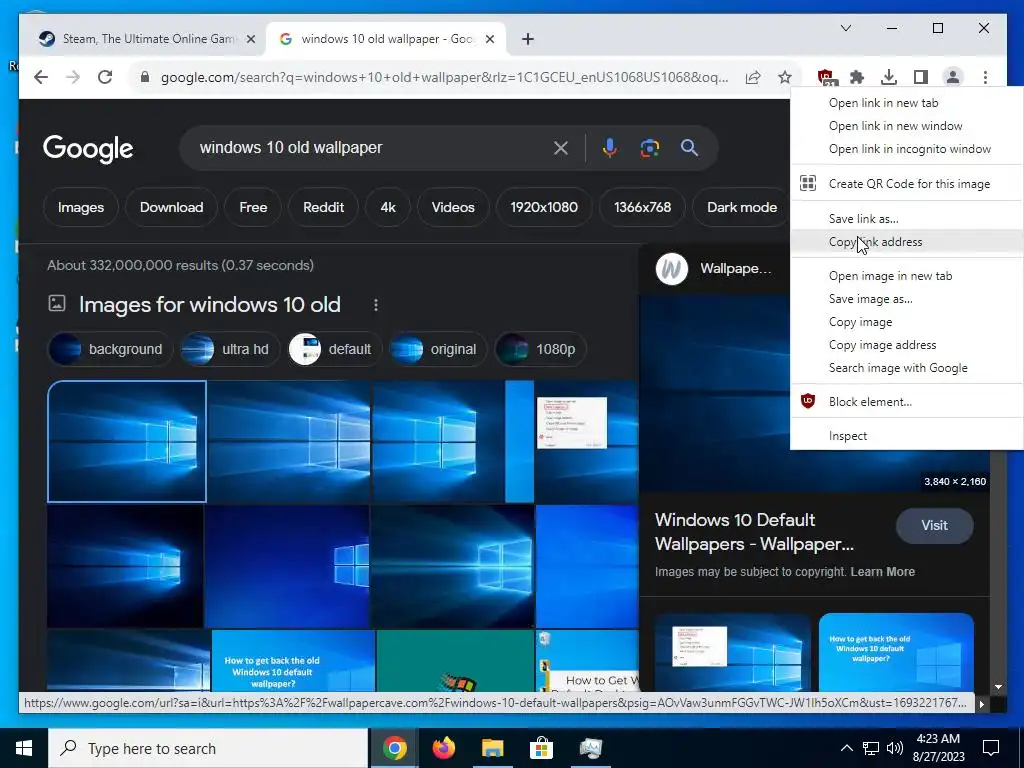Select the ultra hd image suggestion chip
This screenshot has width=1024, height=768.
pos(230,349)
